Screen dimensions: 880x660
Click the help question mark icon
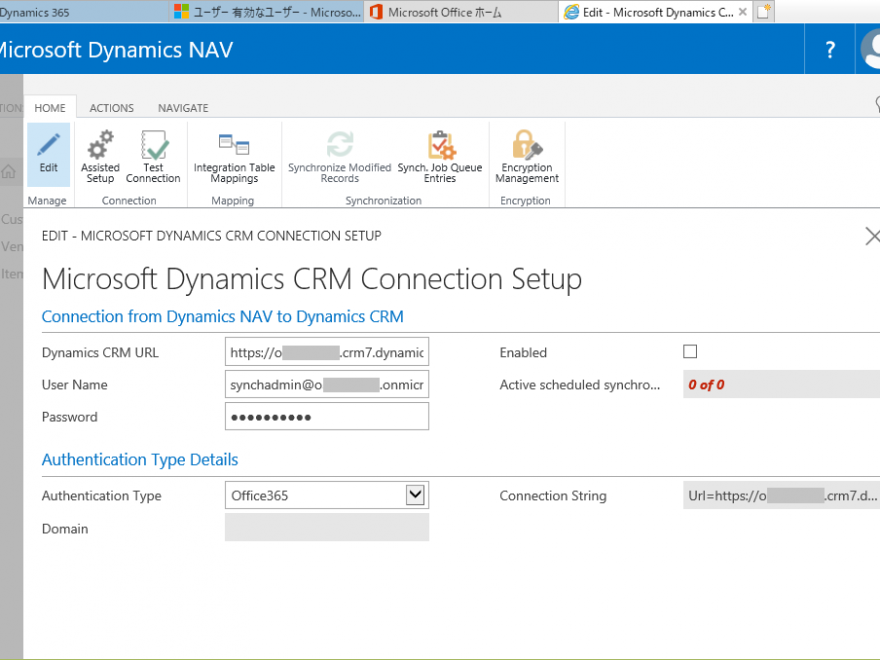click(x=830, y=50)
